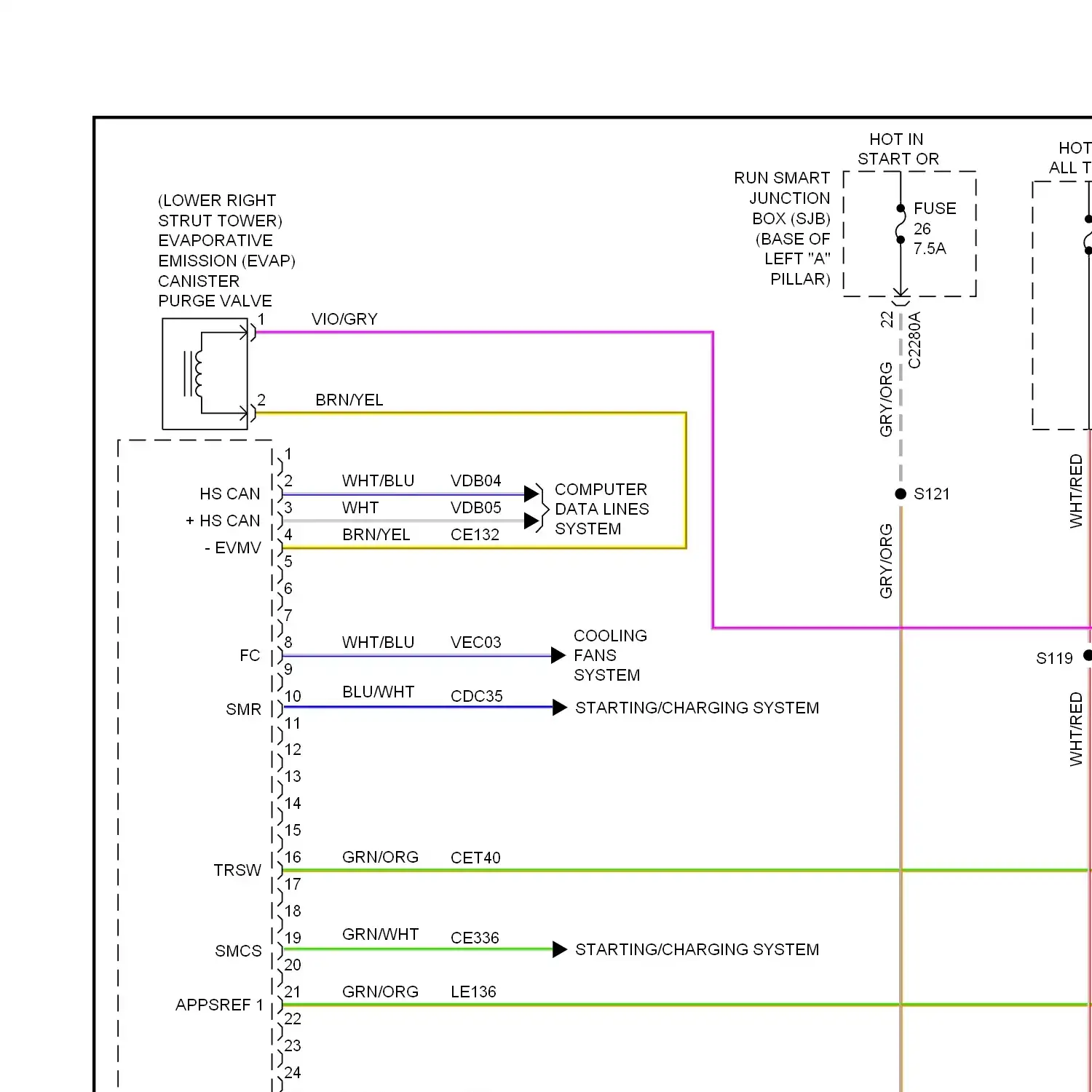Click the FUSE 26 7.5A text
This screenshot has width=1092, height=1092.
coord(935,229)
